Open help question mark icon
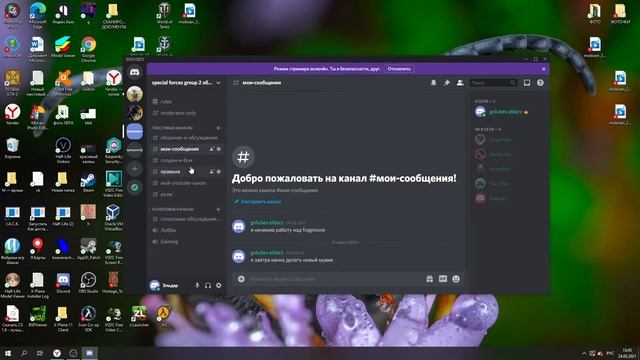This screenshot has height=360, width=640. (x=540, y=83)
